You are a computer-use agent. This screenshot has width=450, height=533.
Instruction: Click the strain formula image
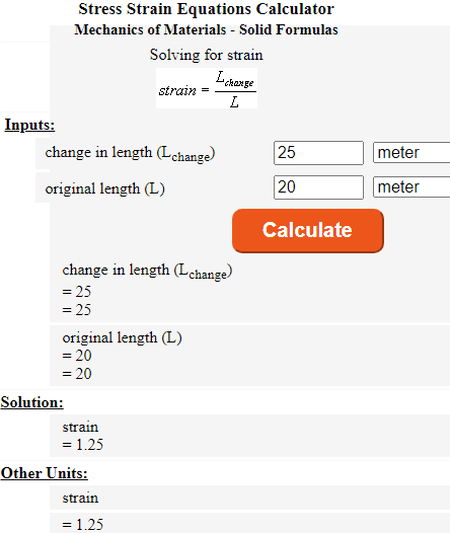207,88
